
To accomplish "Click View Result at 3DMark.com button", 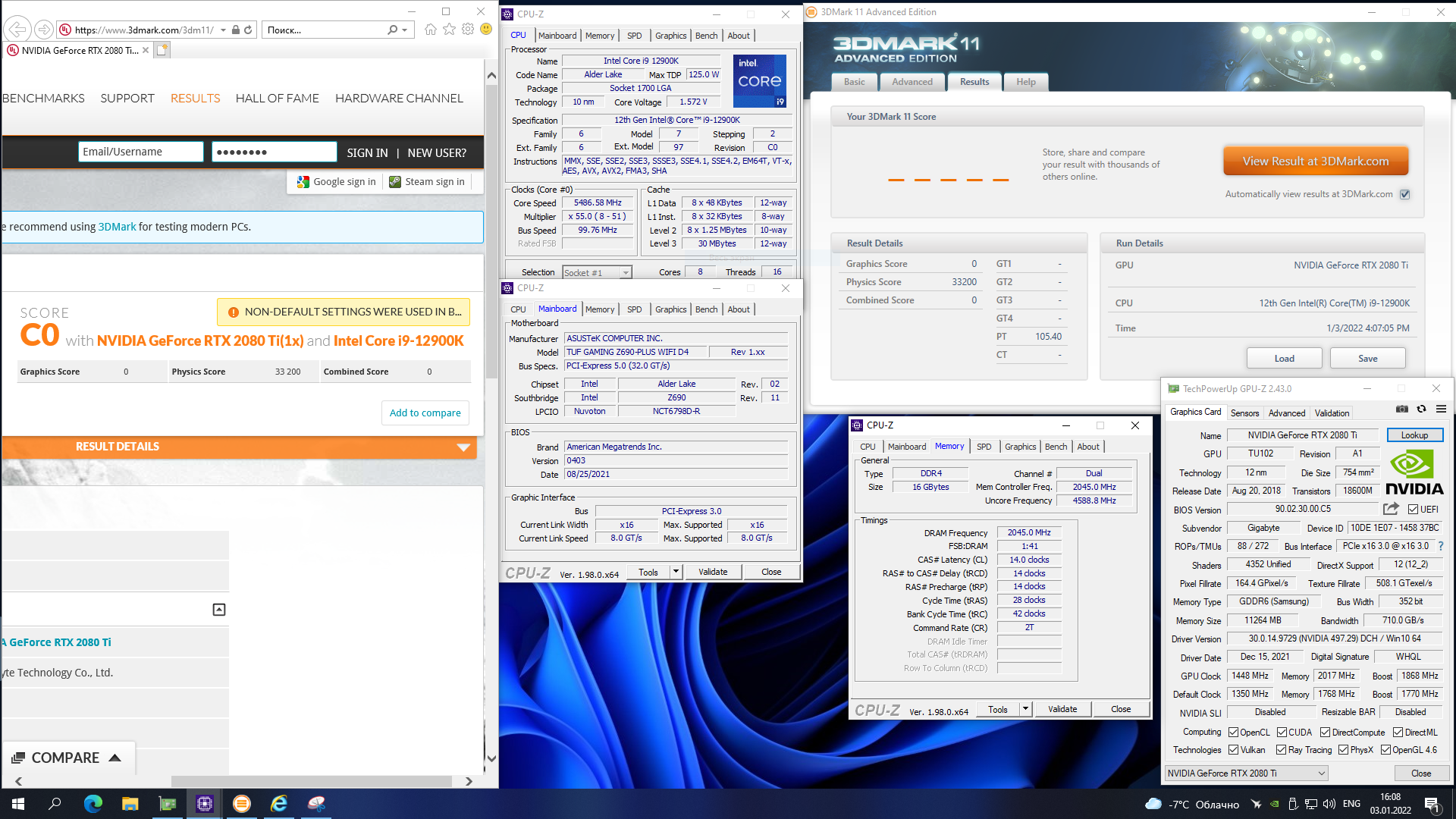I will (x=1316, y=162).
